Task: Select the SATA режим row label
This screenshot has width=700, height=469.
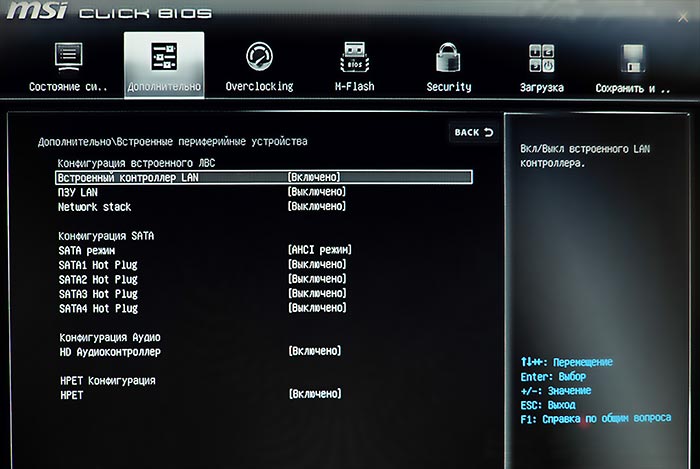Action: [87, 250]
